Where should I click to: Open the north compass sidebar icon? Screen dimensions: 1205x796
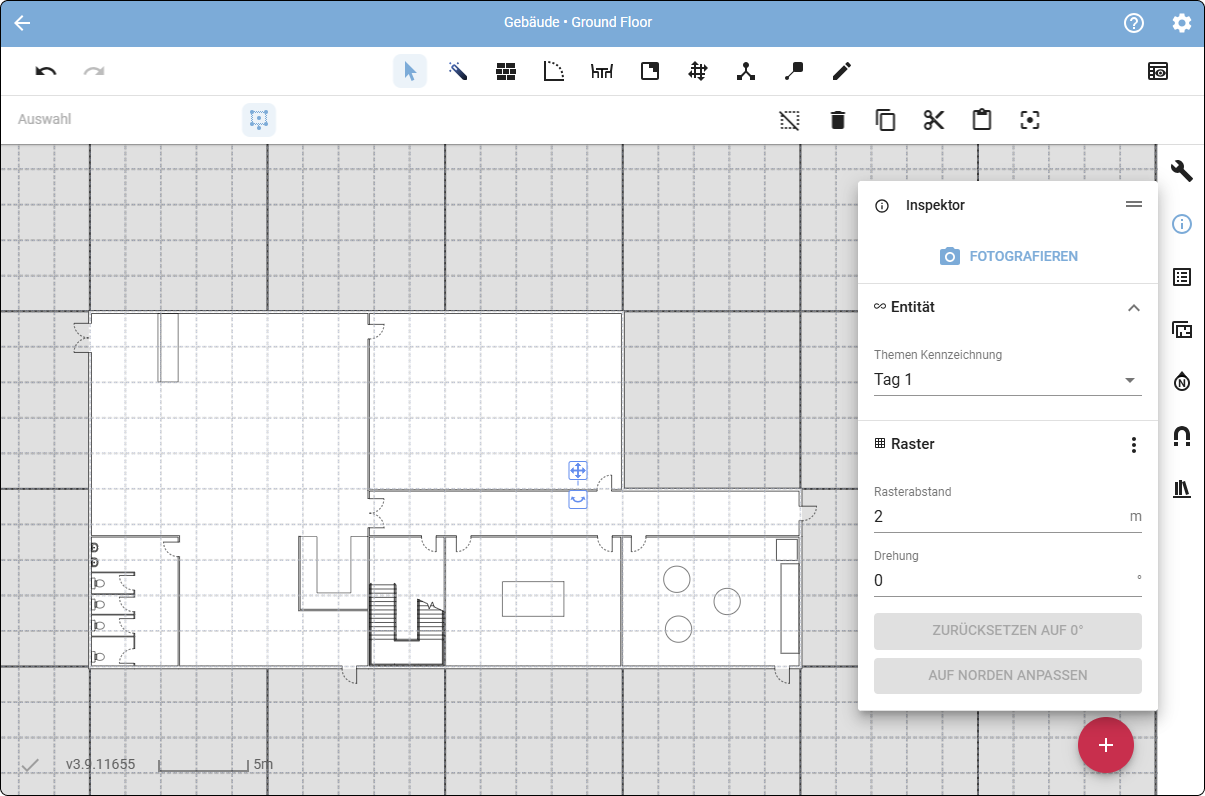[1182, 382]
